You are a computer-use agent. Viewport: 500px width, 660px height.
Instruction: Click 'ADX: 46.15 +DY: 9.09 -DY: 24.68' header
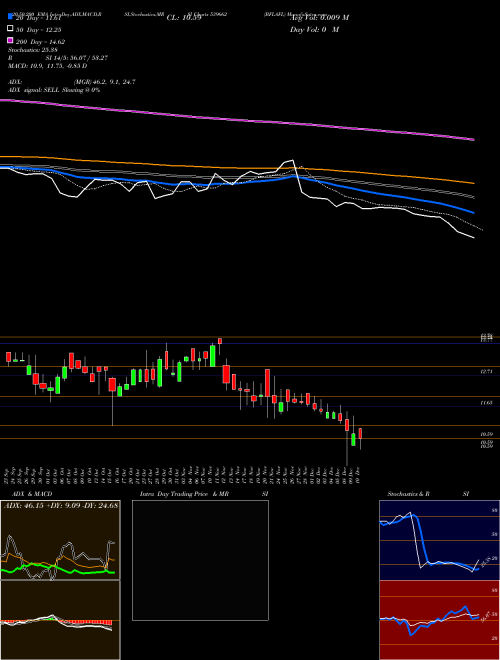61,505
